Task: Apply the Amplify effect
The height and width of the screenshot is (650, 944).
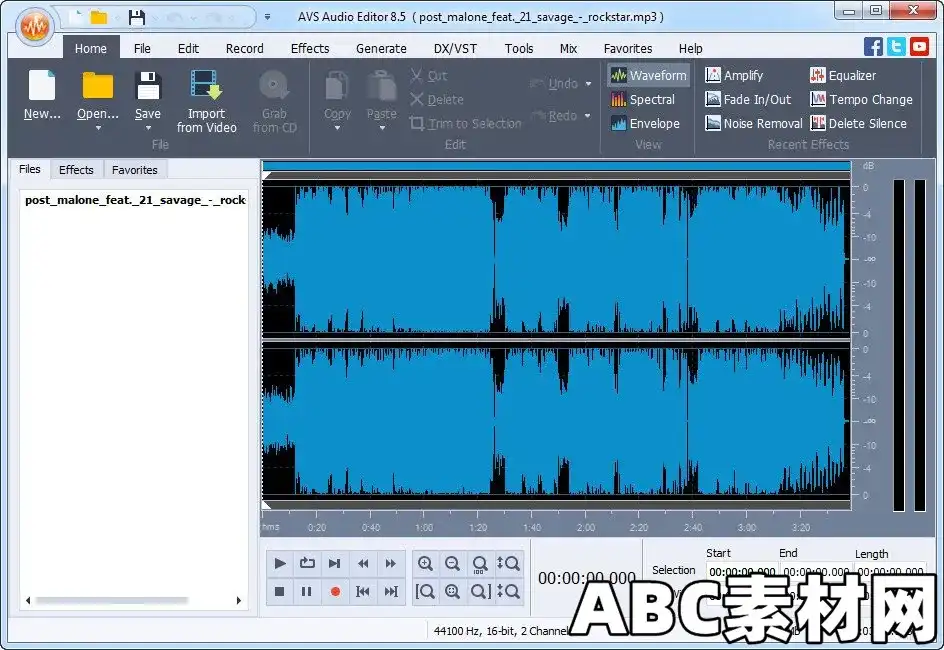Action: 734,75
